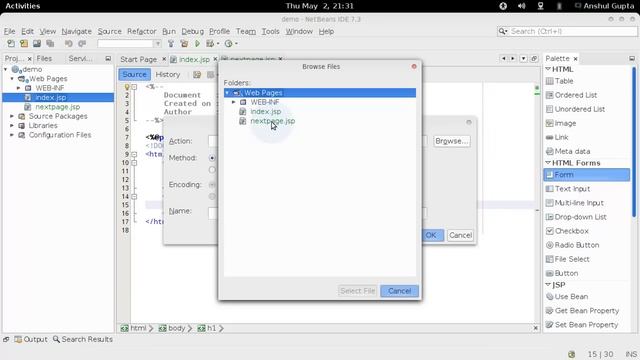Expand Configuration Files node
This screenshot has width=640, height=360.
pyautogui.click(x=12, y=135)
